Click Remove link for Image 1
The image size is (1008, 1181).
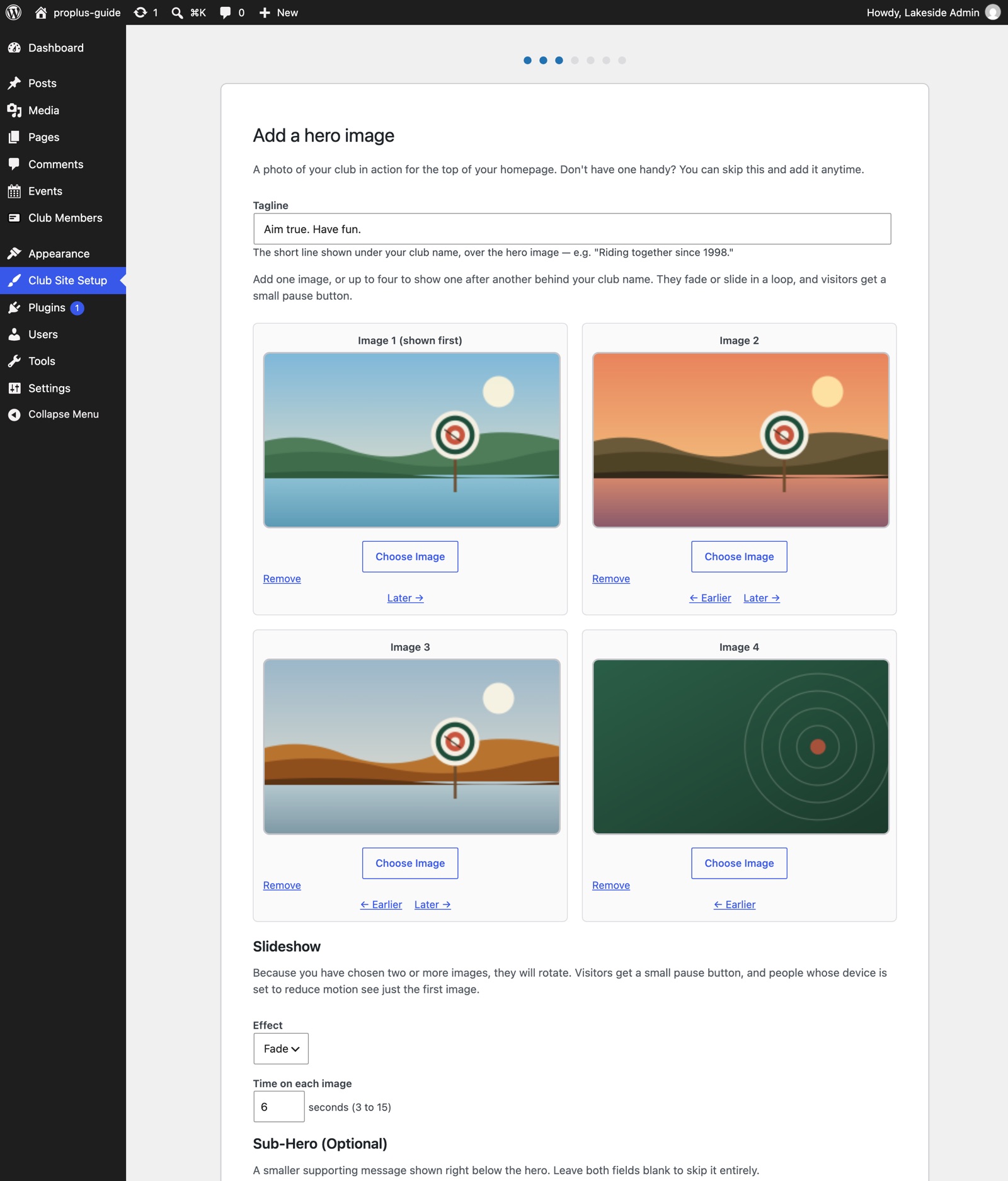[282, 579]
